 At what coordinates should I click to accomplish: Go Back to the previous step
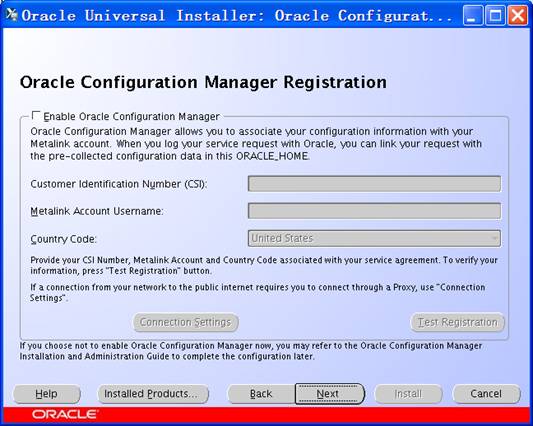[261, 394]
